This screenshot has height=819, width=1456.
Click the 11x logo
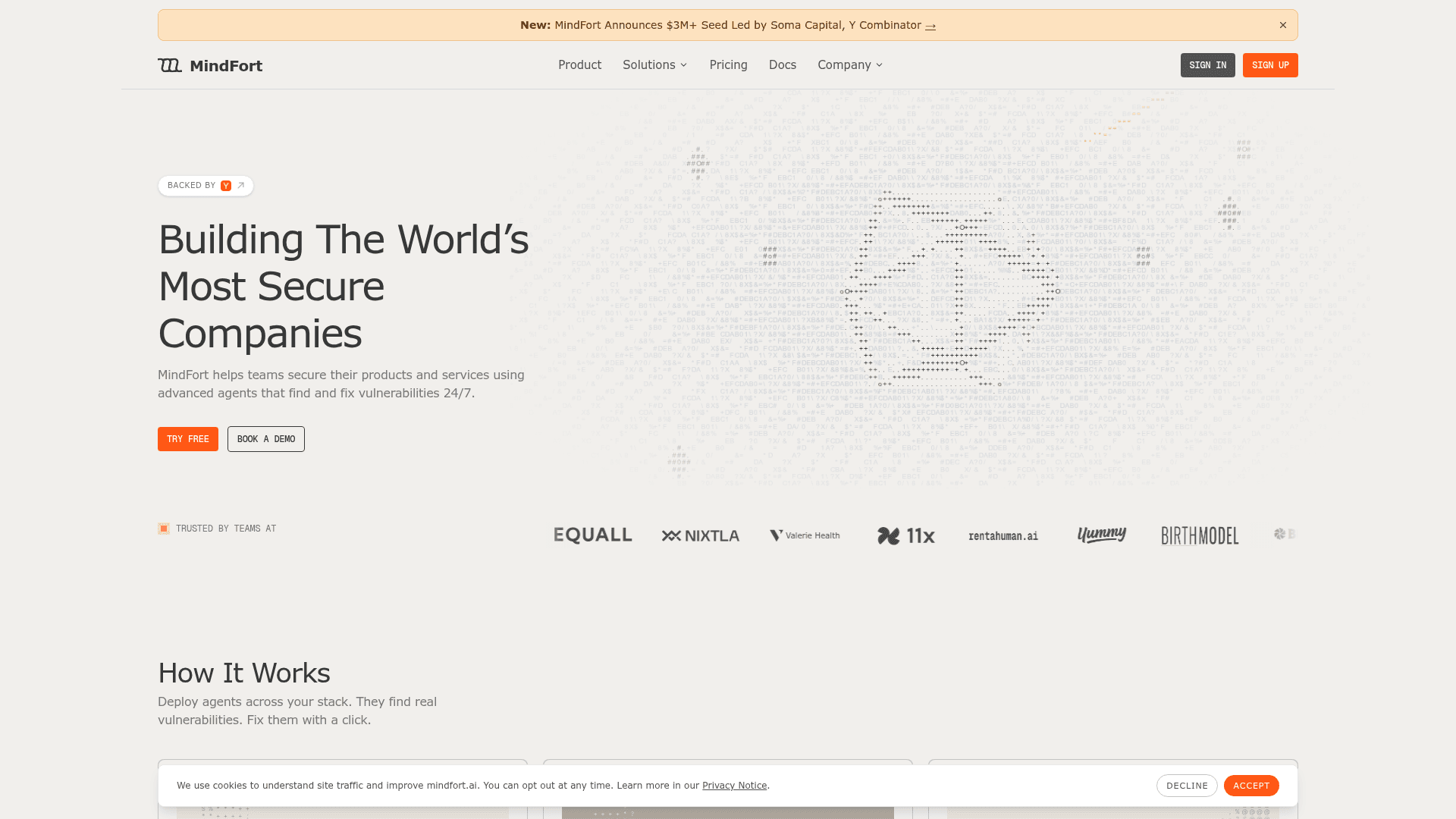(906, 536)
